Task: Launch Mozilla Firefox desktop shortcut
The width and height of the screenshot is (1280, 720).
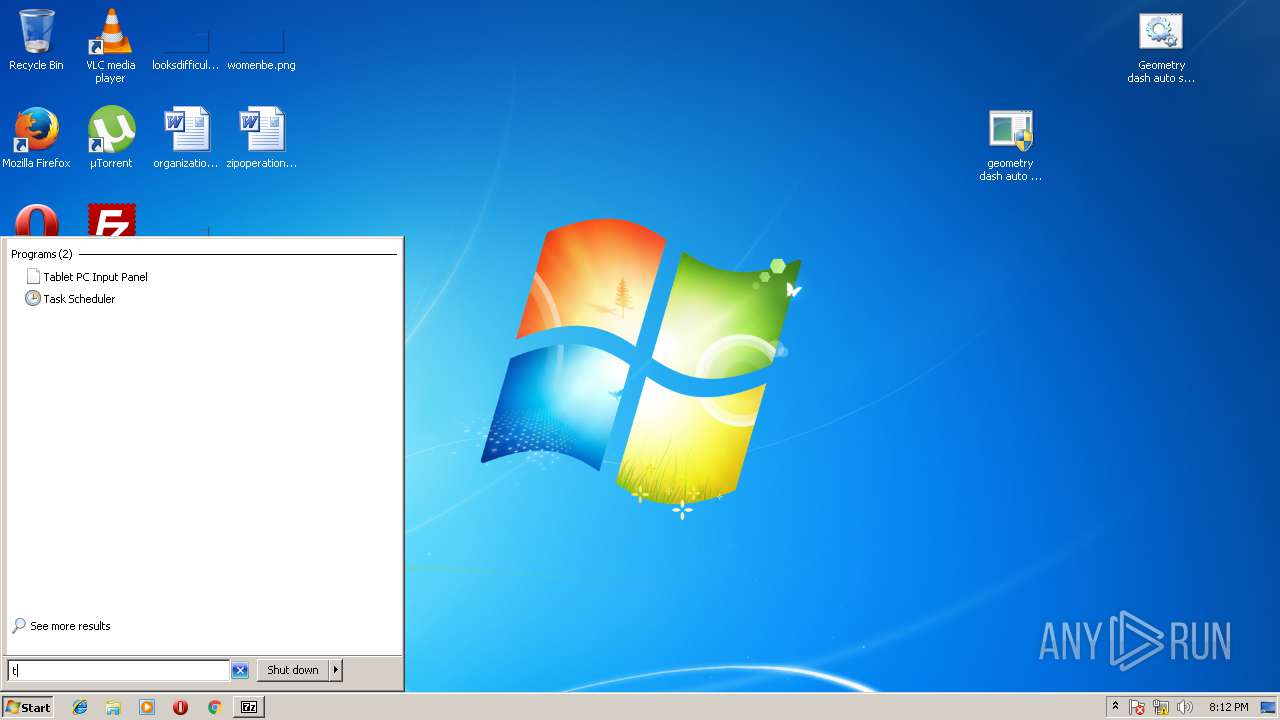Action: 36,138
